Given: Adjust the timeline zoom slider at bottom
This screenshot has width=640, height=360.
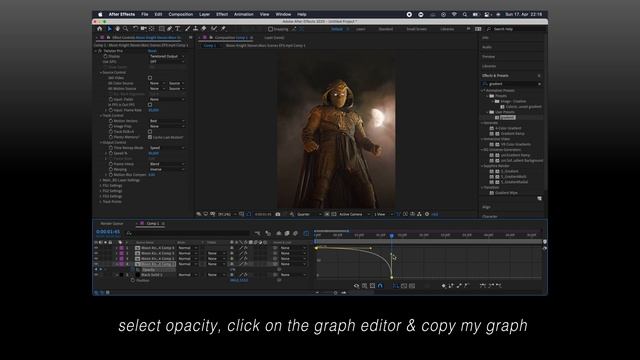Looking at the screenshot, I should [x=335, y=293].
